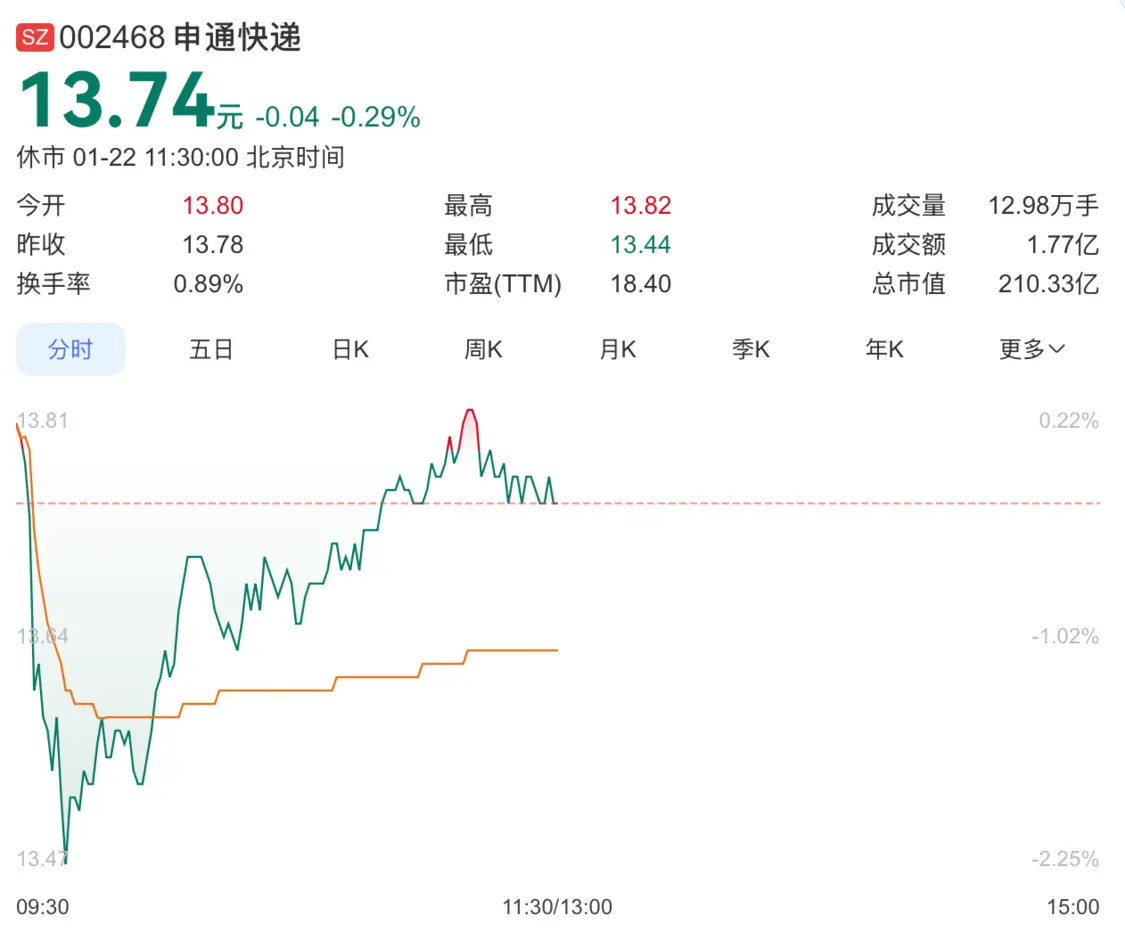Switch to the 分时 intraday chart tab

point(70,349)
